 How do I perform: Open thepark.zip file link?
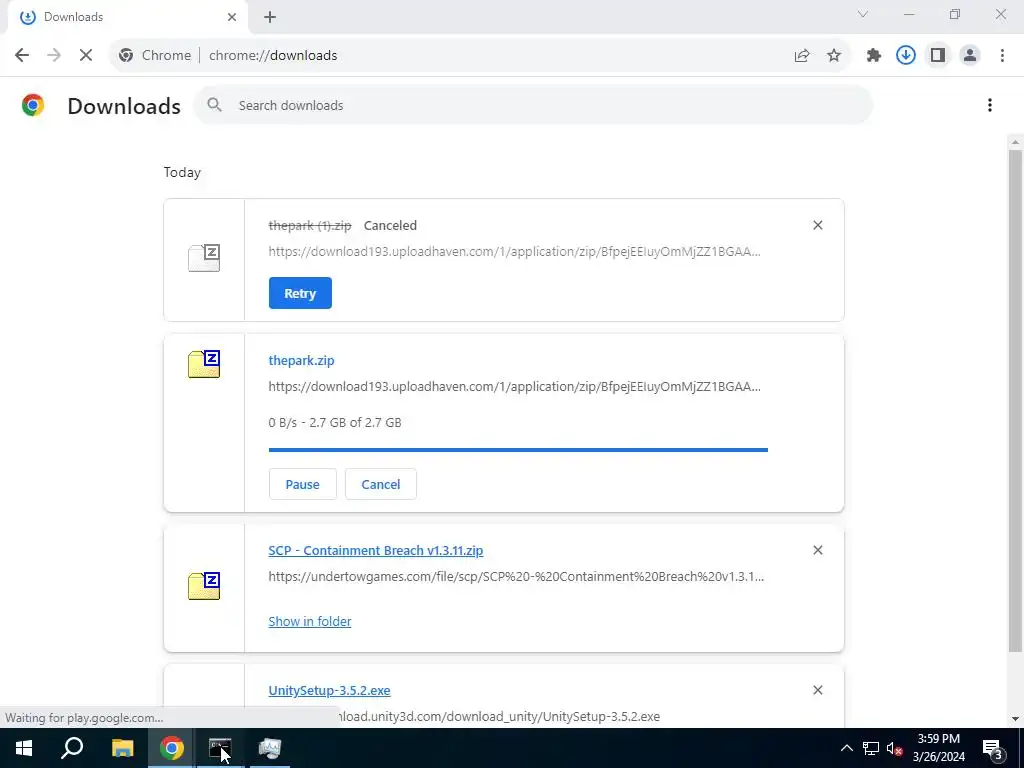pyautogui.click(x=301, y=360)
